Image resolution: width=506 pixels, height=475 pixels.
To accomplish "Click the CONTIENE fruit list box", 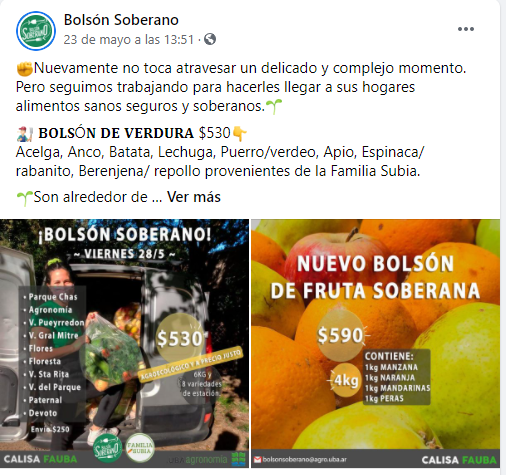I will tap(397, 377).
